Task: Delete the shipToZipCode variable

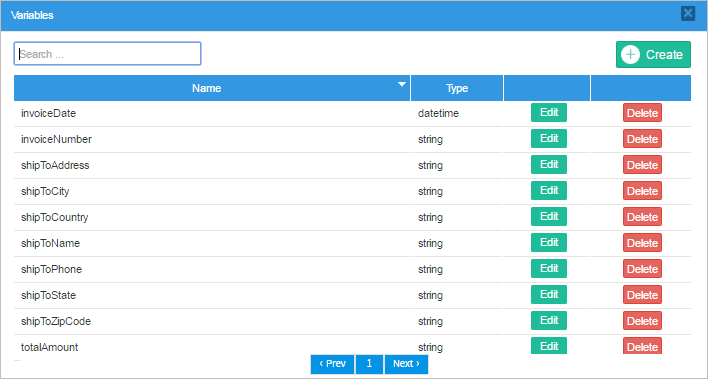Action: [x=642, y=321]
